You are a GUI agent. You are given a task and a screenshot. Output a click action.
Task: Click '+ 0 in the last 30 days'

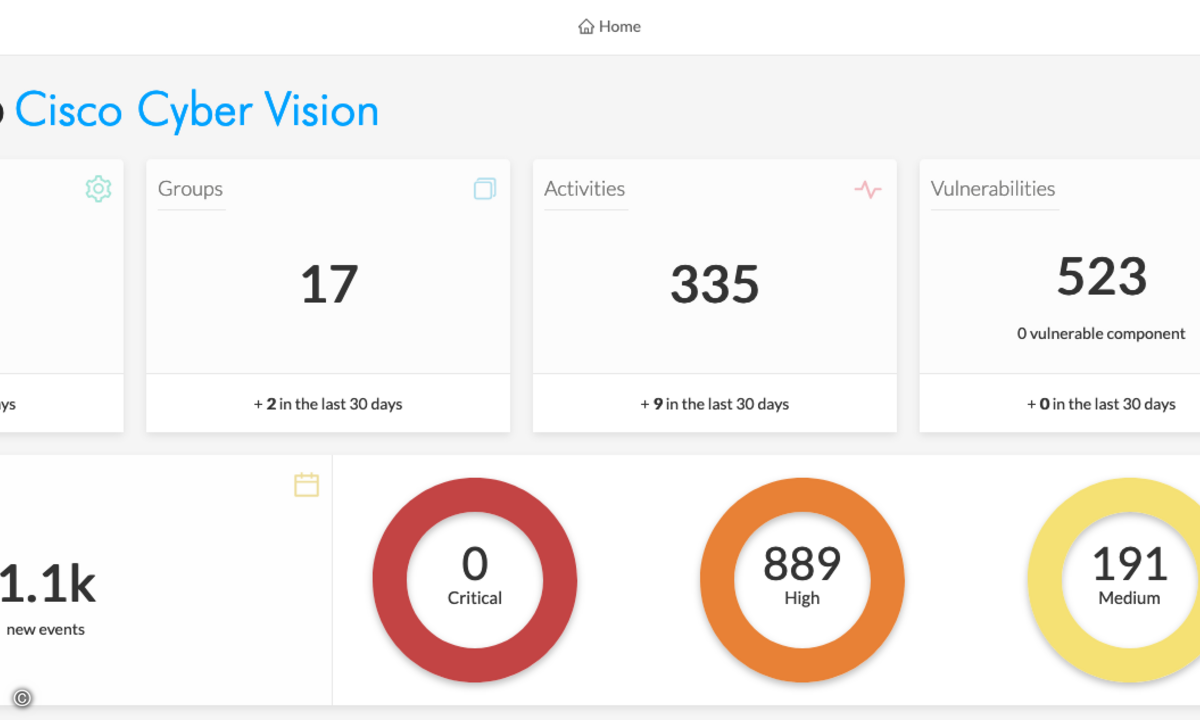(1101, 405)
